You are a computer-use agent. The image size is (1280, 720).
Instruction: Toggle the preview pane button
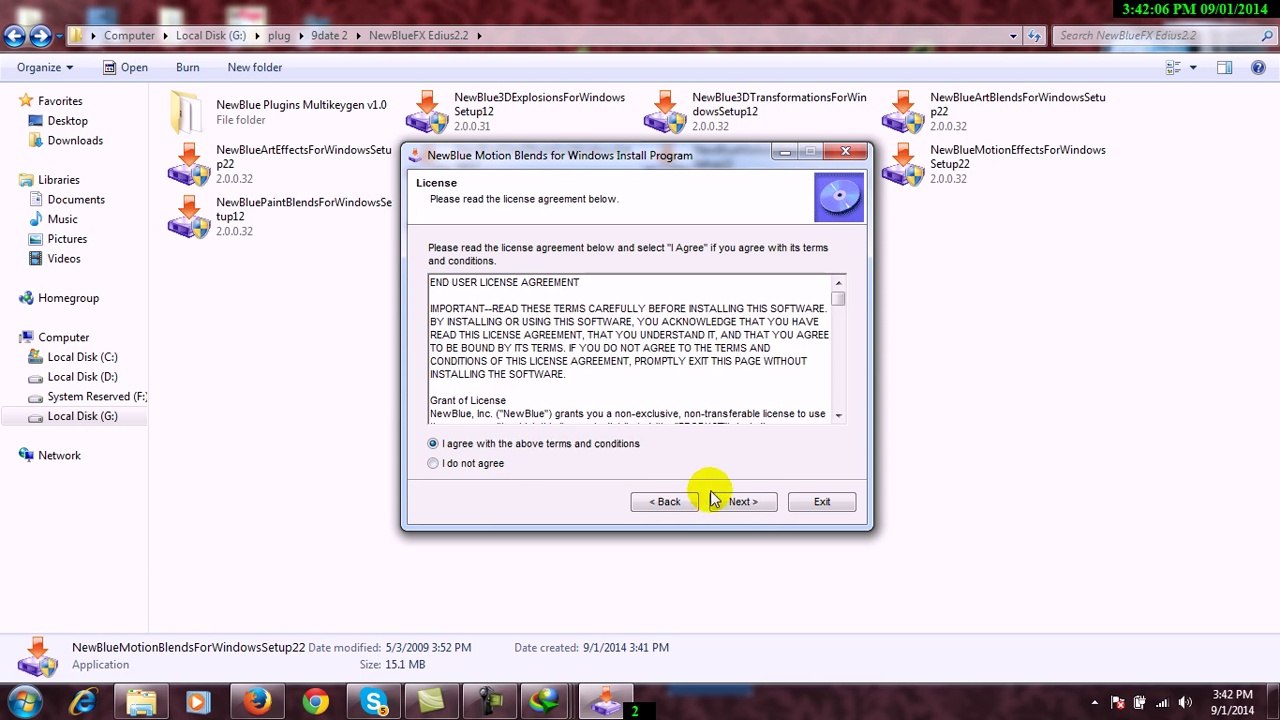(1224, 67)
